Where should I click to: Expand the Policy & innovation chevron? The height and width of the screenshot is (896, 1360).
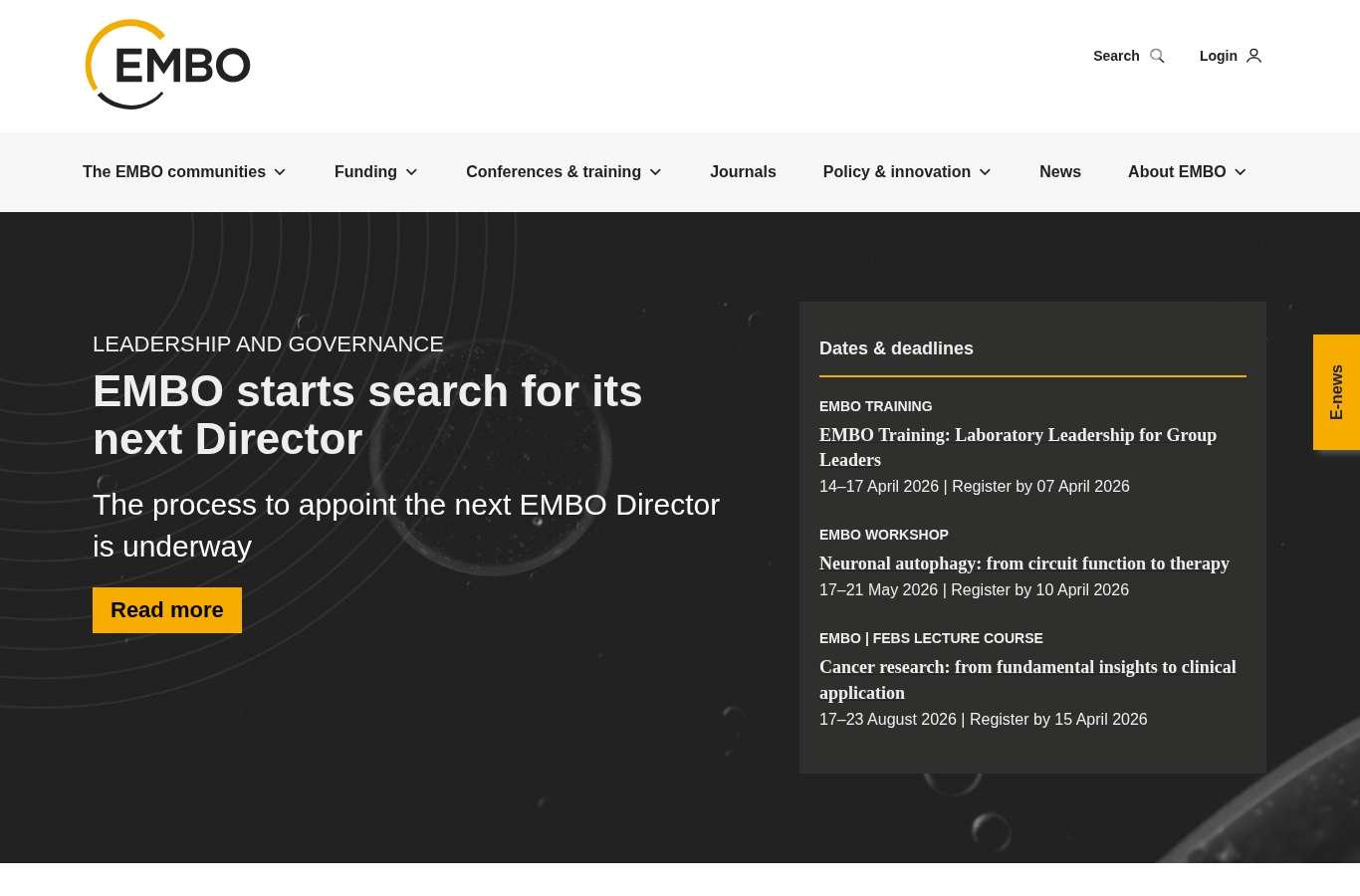(985, 172)
